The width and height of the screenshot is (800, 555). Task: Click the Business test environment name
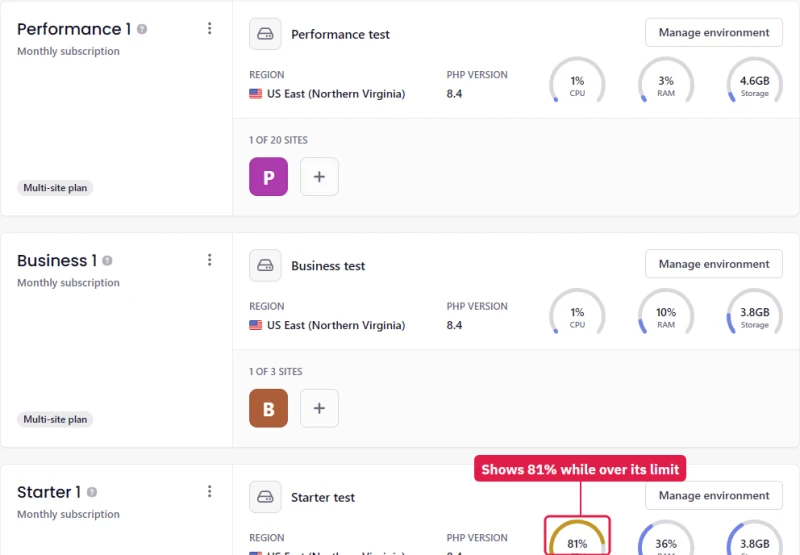(328, 266)
